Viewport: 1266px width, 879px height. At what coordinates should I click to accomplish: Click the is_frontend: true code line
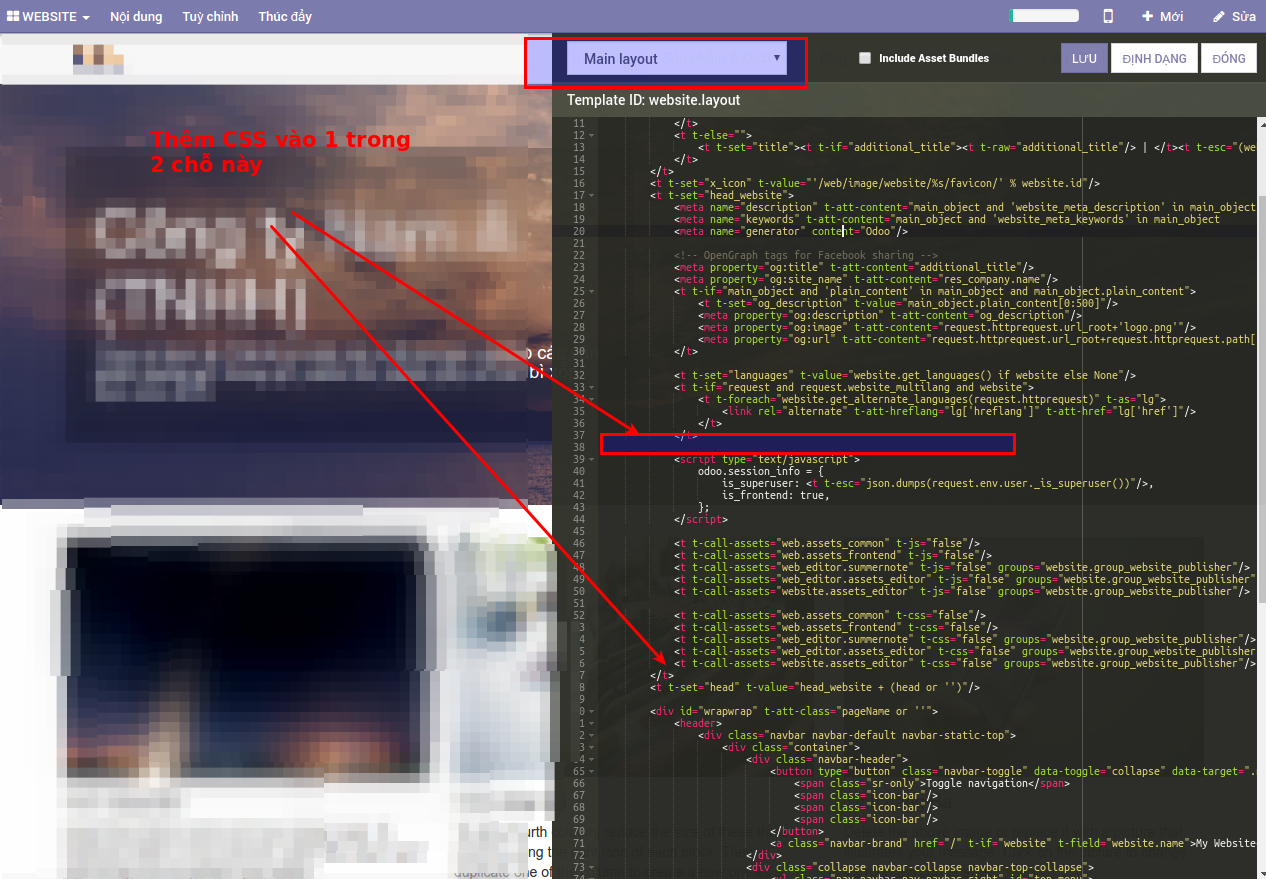[776, 495]
